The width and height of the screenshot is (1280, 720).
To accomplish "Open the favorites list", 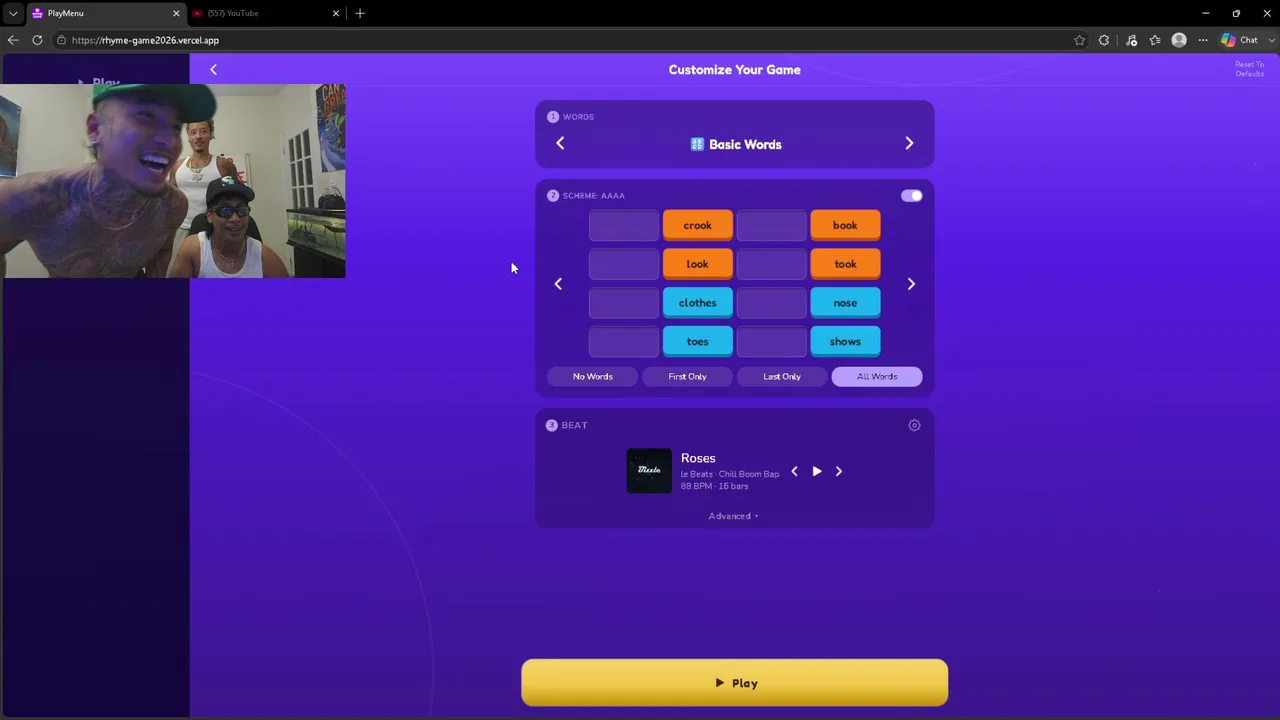I will pyautogui.click(x=1155, y=40).
